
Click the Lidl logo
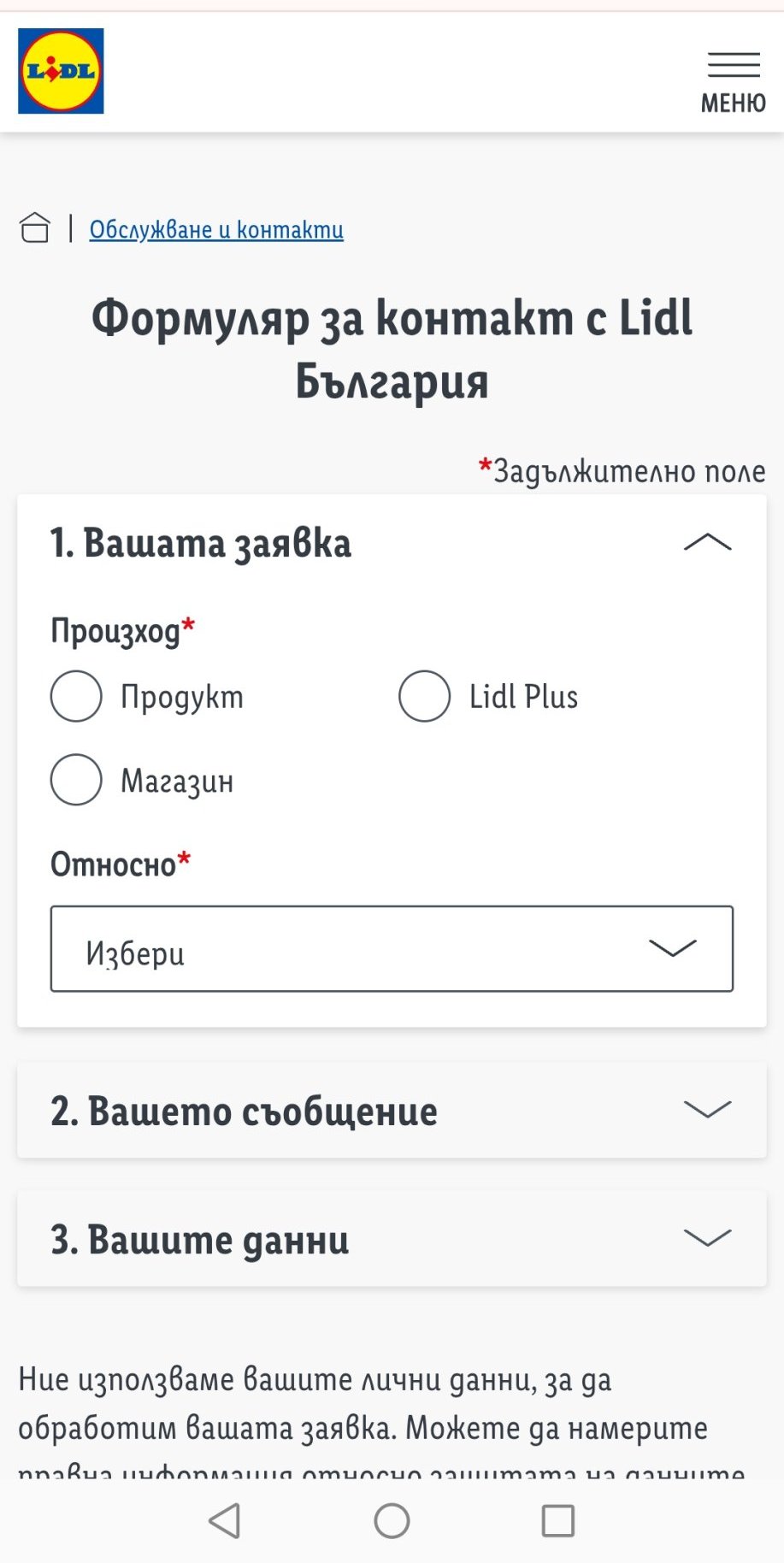pos(61,71)
